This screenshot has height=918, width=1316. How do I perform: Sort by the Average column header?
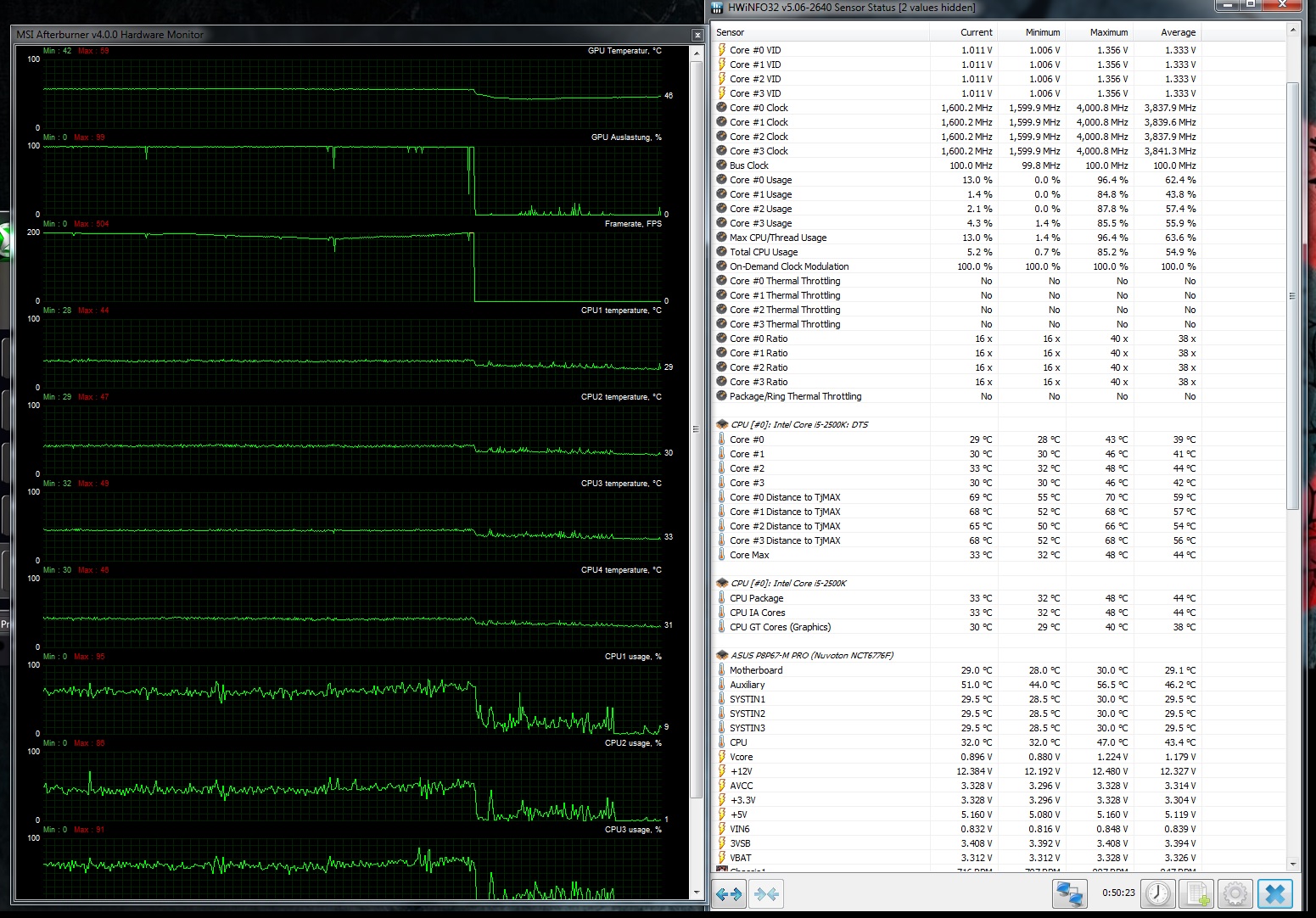point(1167,32)
